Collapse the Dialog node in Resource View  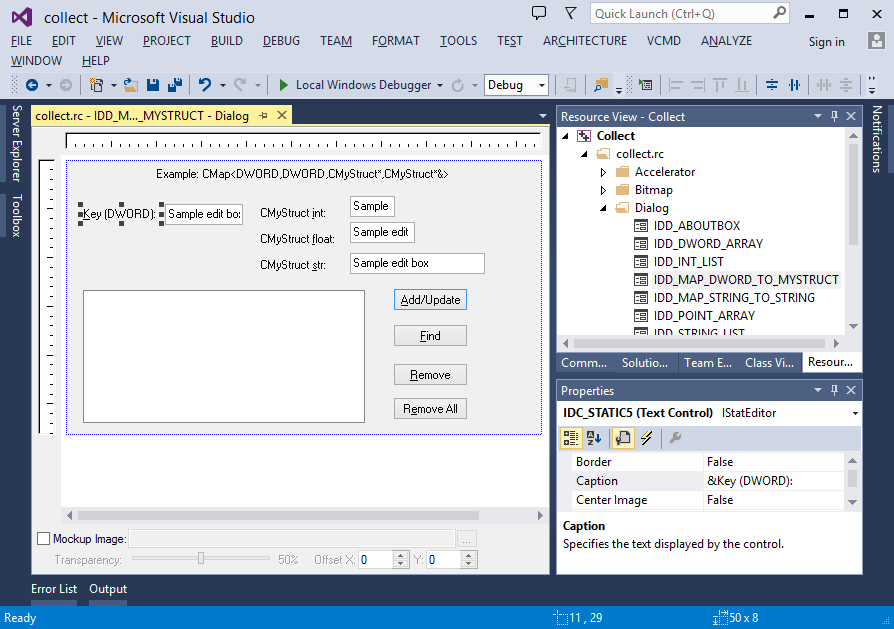tap(604, 207)
